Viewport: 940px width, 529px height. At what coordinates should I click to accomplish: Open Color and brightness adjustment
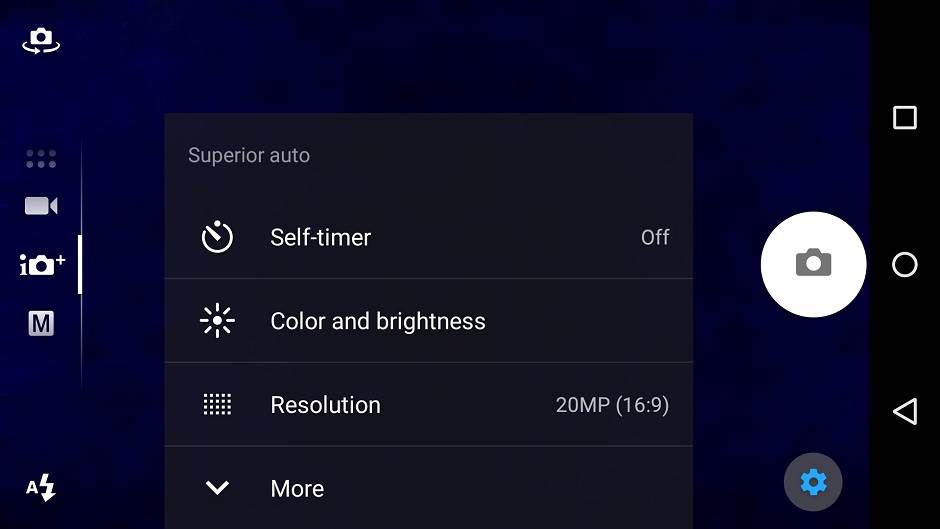point(378,321)
